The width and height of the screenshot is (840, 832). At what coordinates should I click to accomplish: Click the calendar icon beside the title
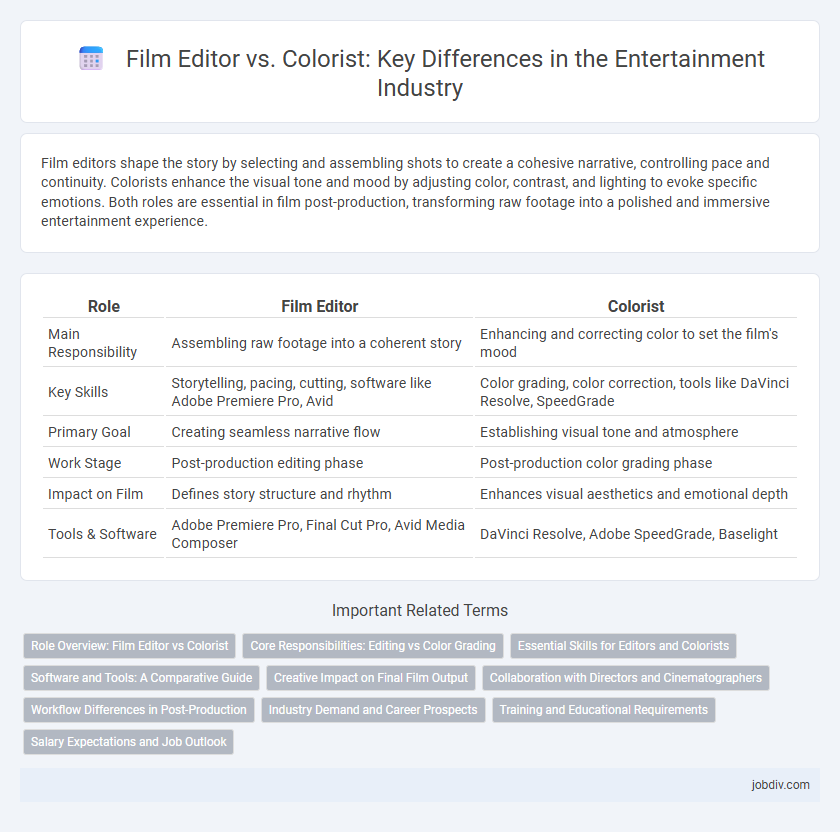(91, 58)
